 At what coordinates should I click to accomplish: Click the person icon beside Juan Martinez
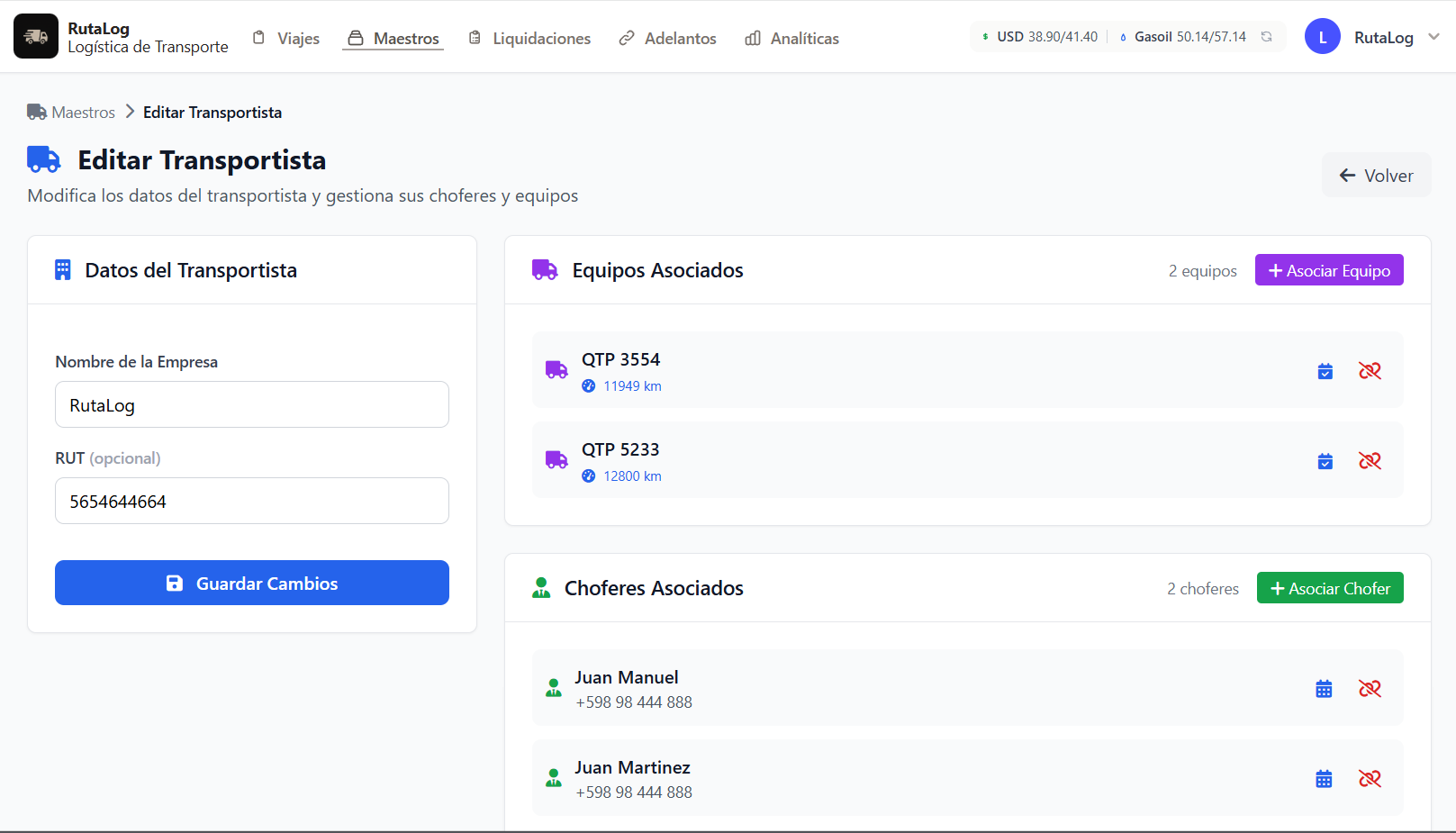pyautogui.click(x=554, y=778)
